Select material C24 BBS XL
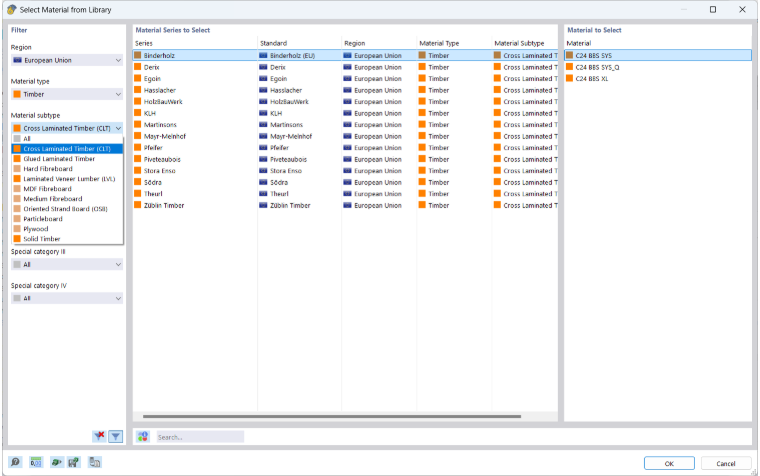760x476 pixels. pos(658,79)
